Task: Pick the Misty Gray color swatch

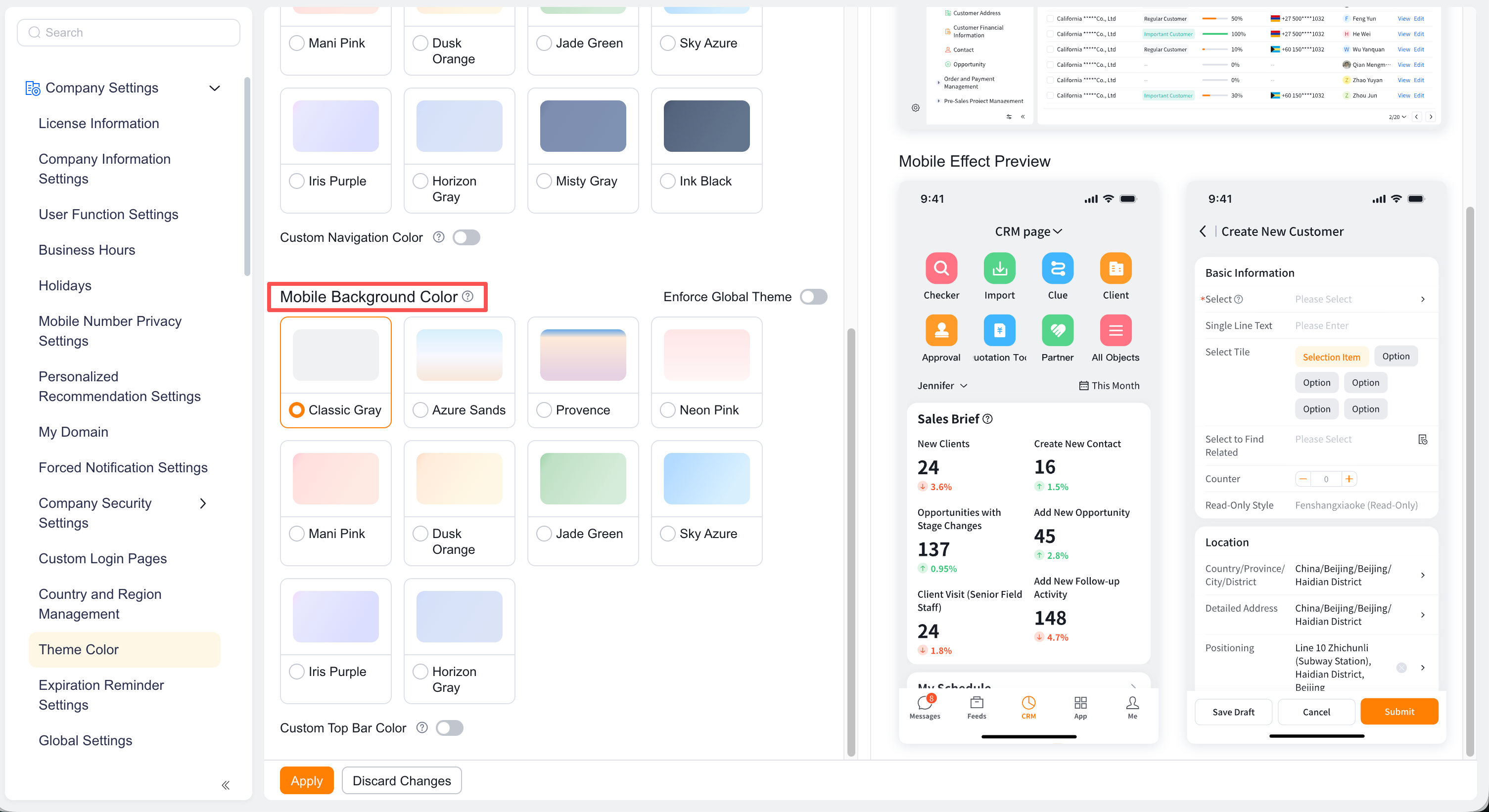Action: coord(583,126)
